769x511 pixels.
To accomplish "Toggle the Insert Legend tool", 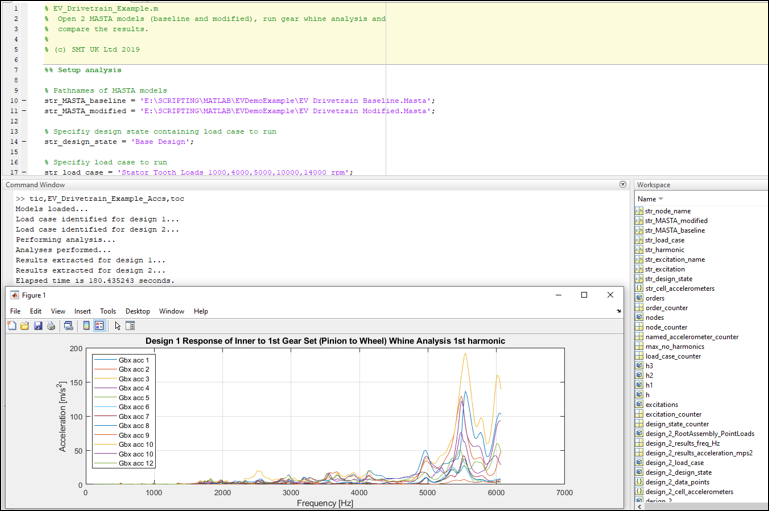I will (100, 326).
